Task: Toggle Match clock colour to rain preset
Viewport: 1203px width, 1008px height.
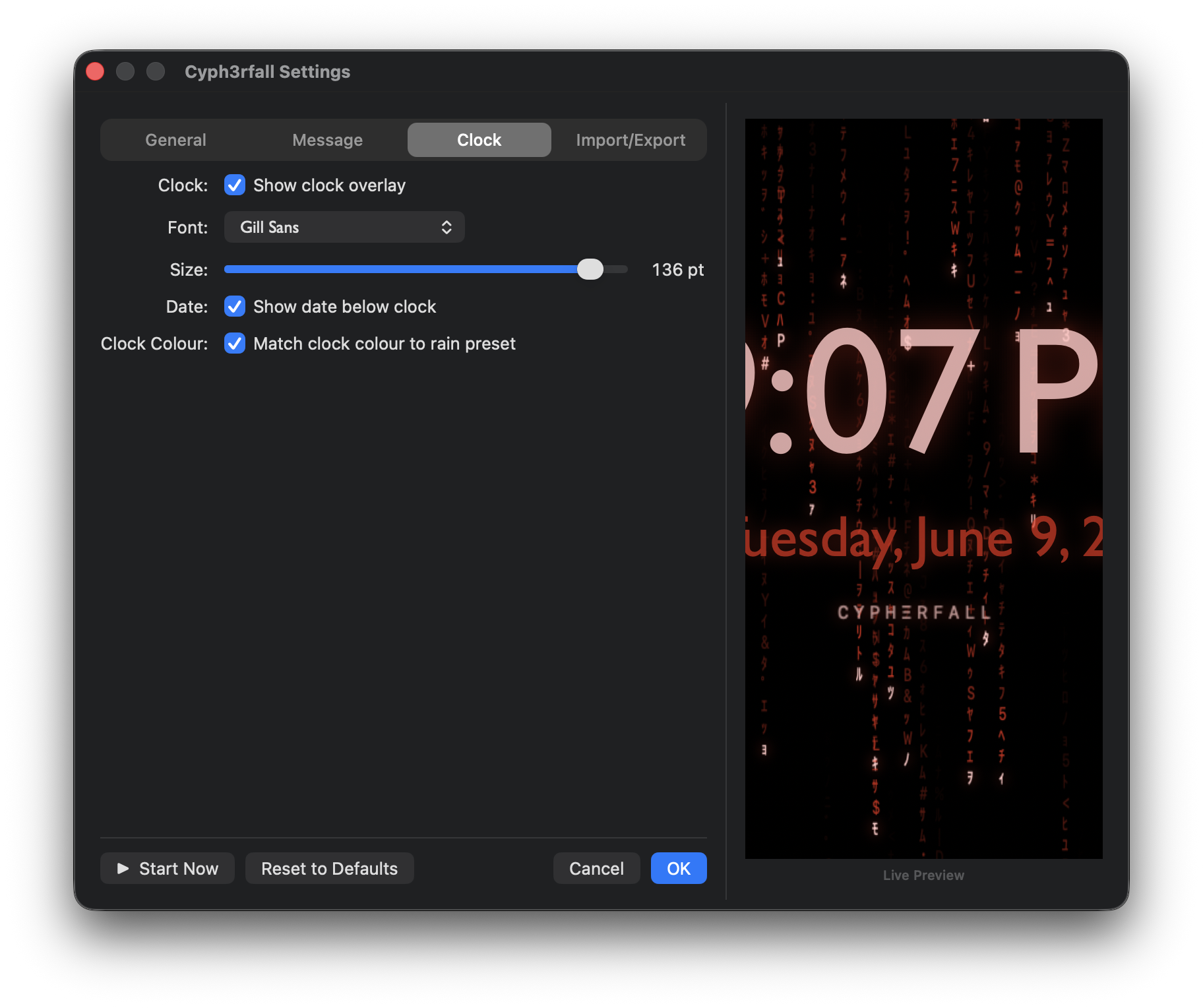Action: (x=235, y=344)
